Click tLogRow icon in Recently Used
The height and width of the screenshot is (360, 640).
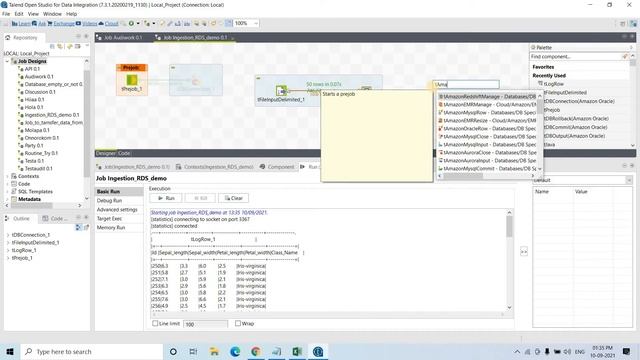coord(540,84)
